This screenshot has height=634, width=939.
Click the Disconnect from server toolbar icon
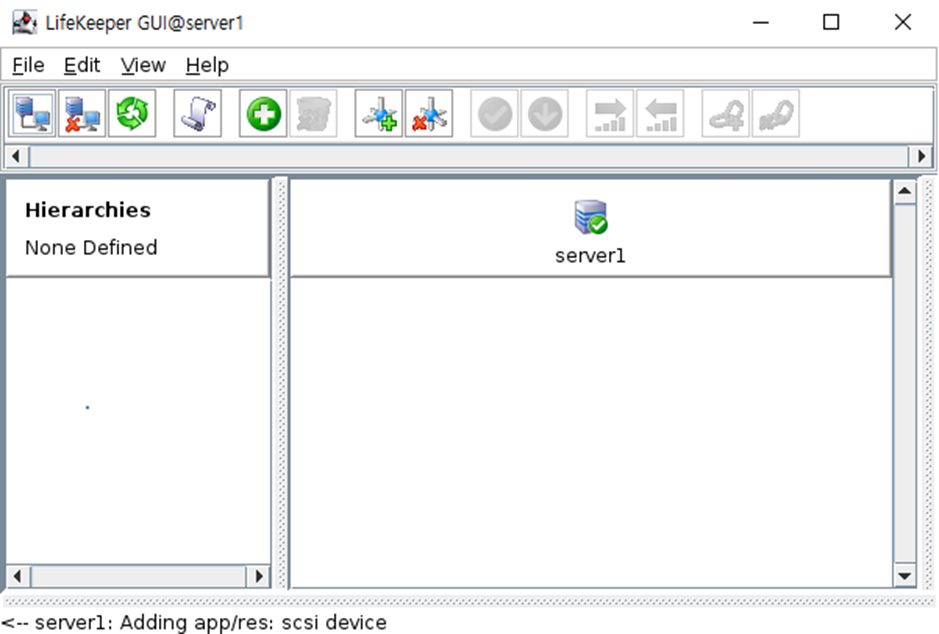tap(82, 114)
